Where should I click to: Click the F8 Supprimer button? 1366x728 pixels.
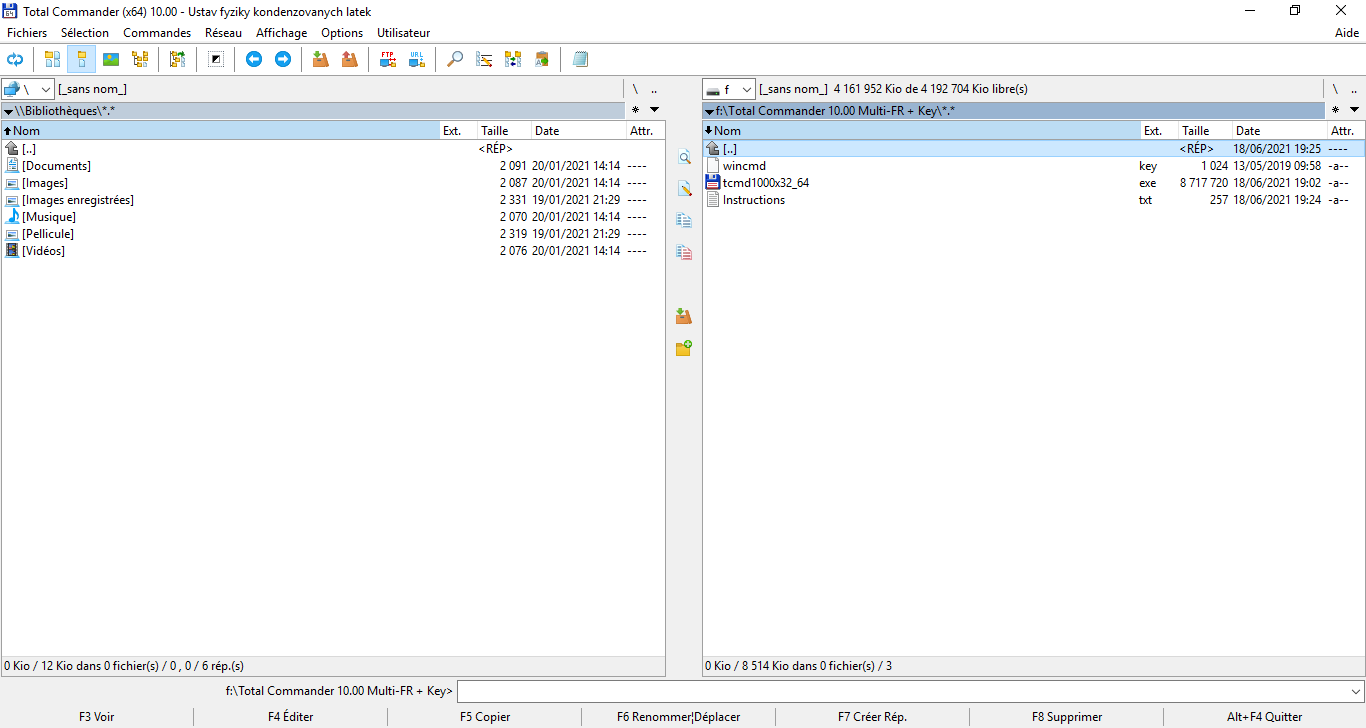(x=1067, y=717)
